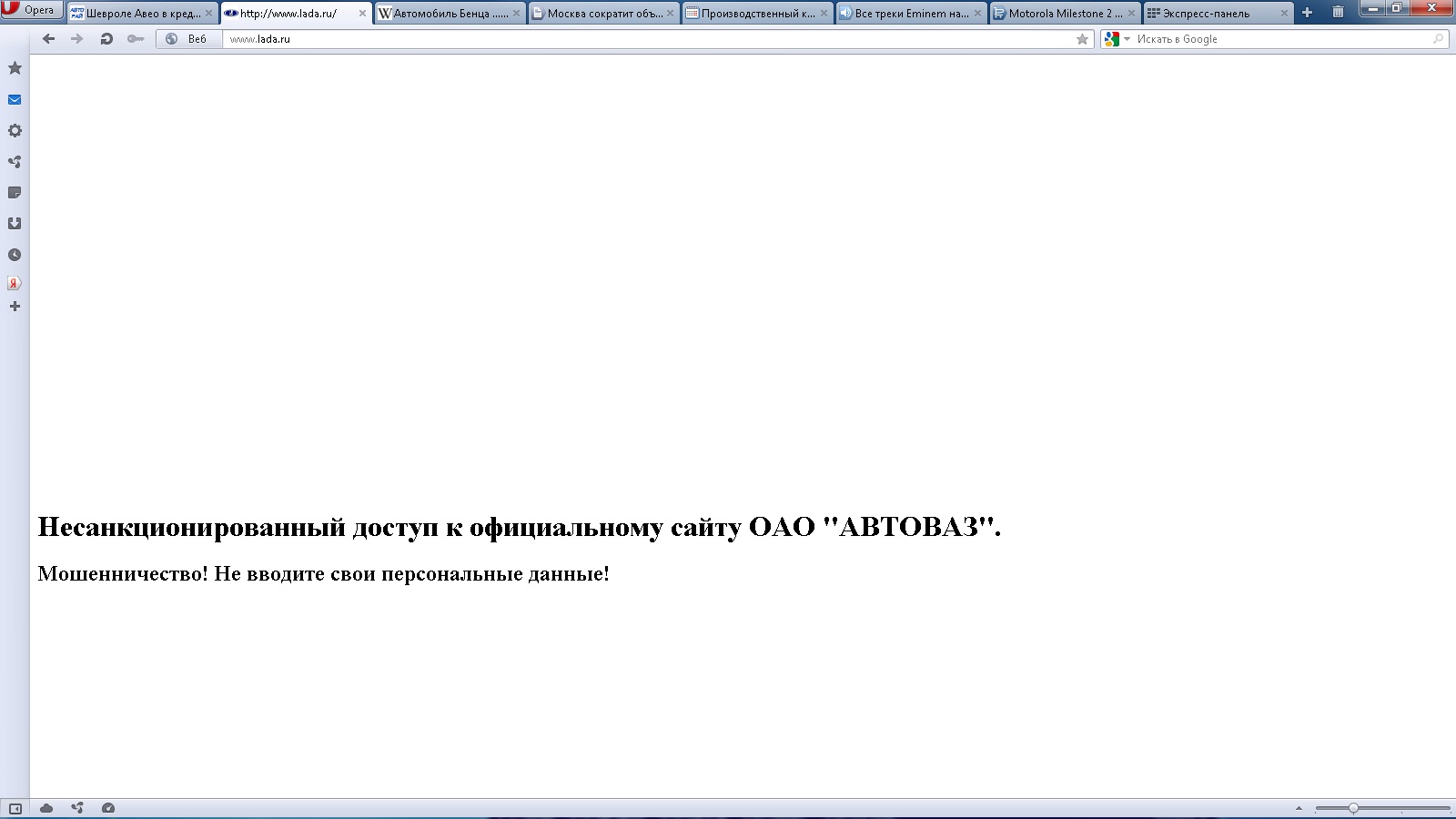Open a new tab with the plus button
This screenshot has height=819, width=1456.
pos(1308,13)
